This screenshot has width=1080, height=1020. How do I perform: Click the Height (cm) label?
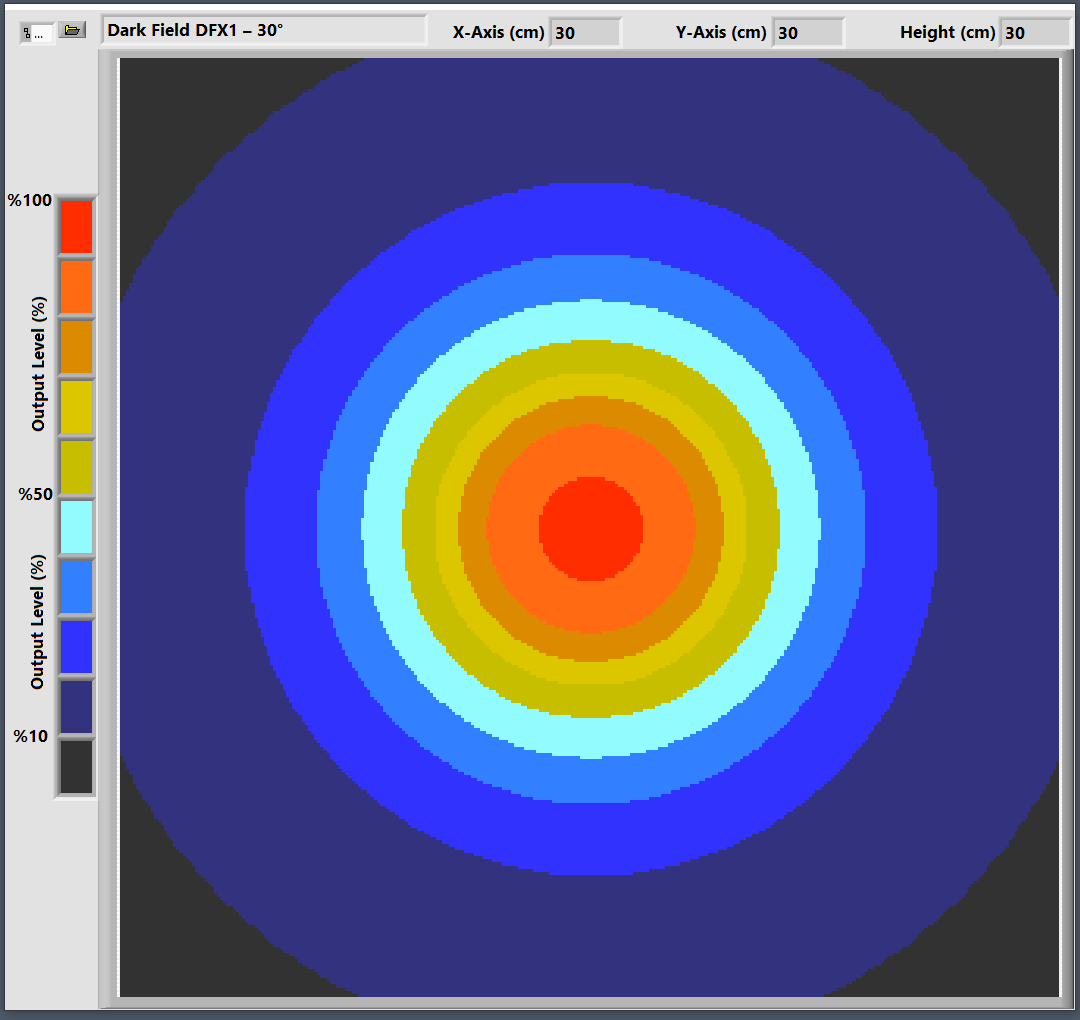[x=947, y=32]
